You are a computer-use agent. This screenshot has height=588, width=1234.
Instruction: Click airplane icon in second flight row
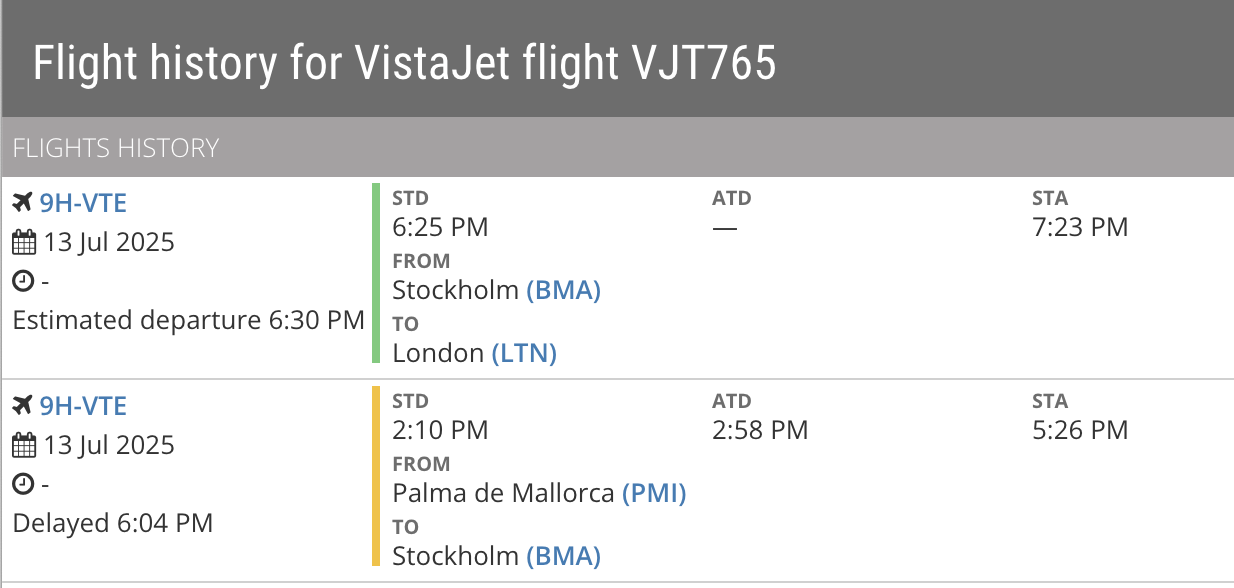22,406
